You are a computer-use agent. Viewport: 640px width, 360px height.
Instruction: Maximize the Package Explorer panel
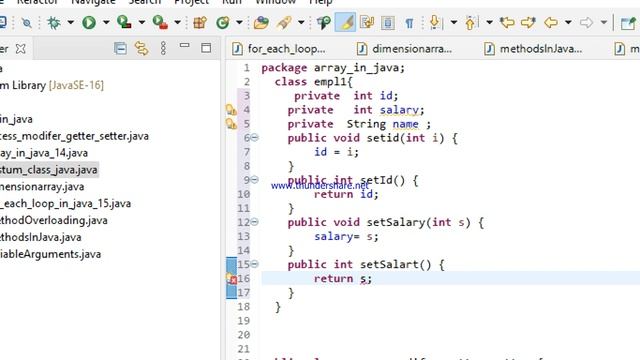tap(206, 48)
